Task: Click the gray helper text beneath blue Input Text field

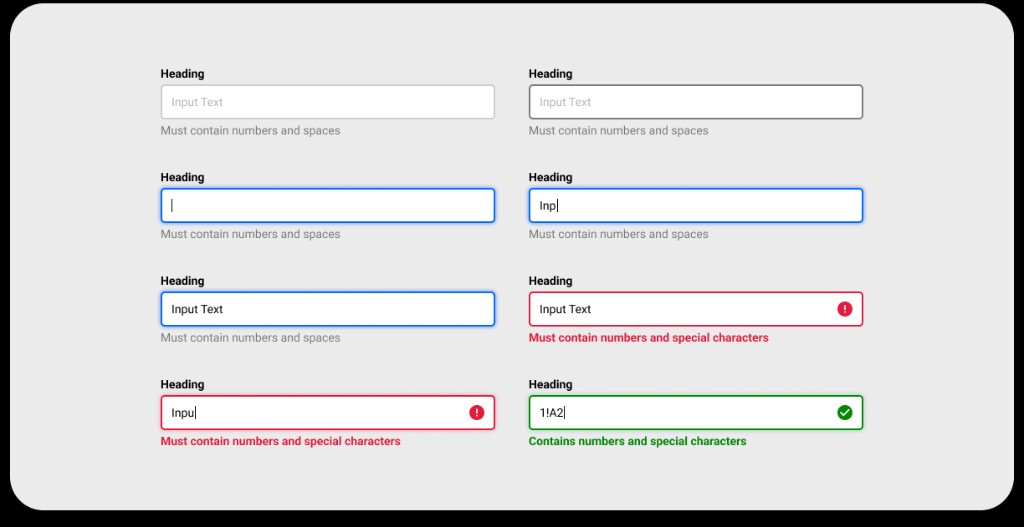Action: 251,338
